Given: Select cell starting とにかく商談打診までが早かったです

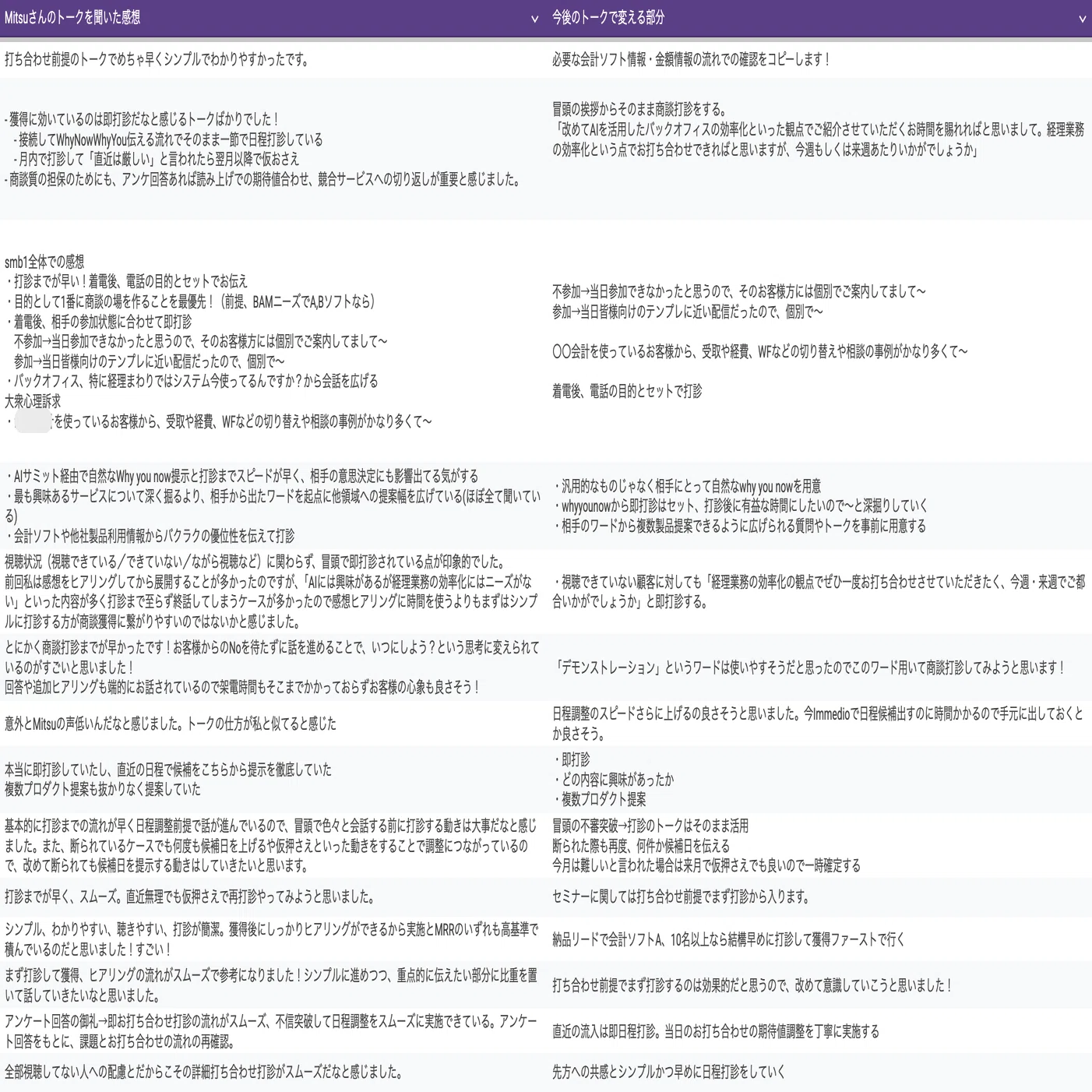Looking at the screenshot, I should coord(273,668).
